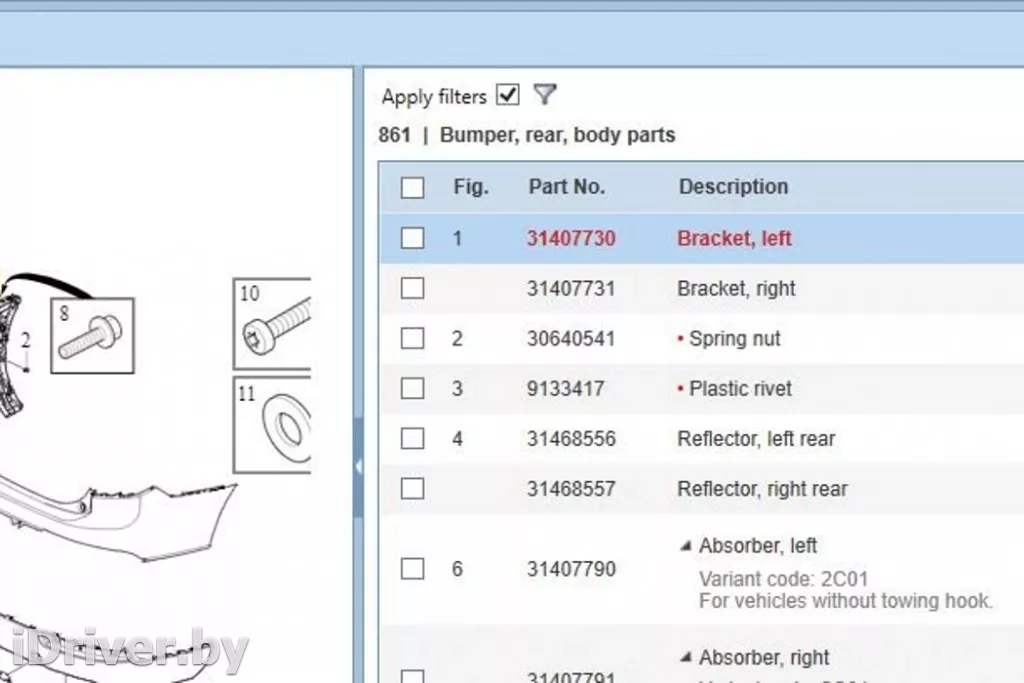
Task: Select the Spring nut description
Action: 735,339
